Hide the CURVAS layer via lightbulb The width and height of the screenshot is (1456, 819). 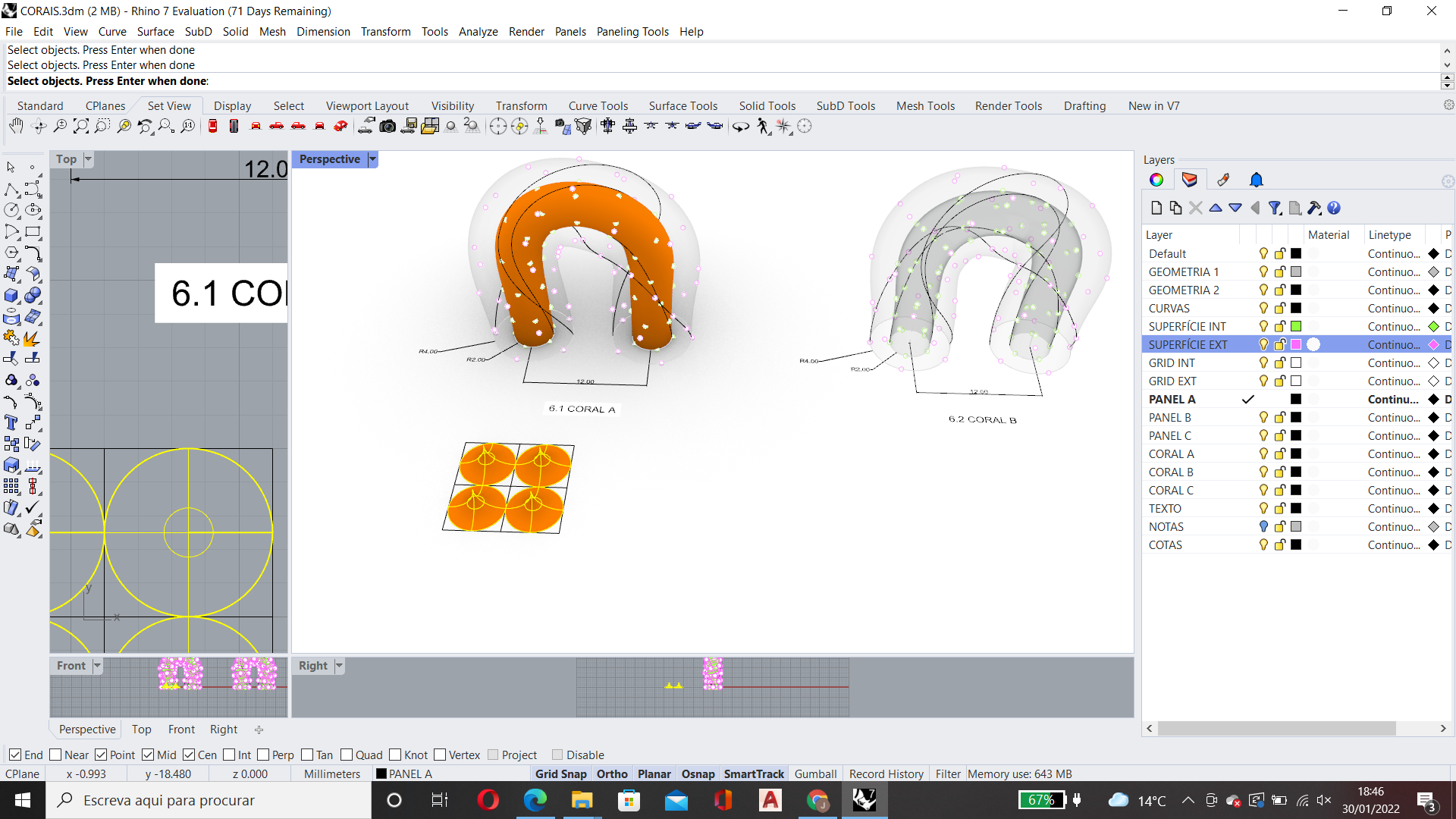click(1263, 308)
